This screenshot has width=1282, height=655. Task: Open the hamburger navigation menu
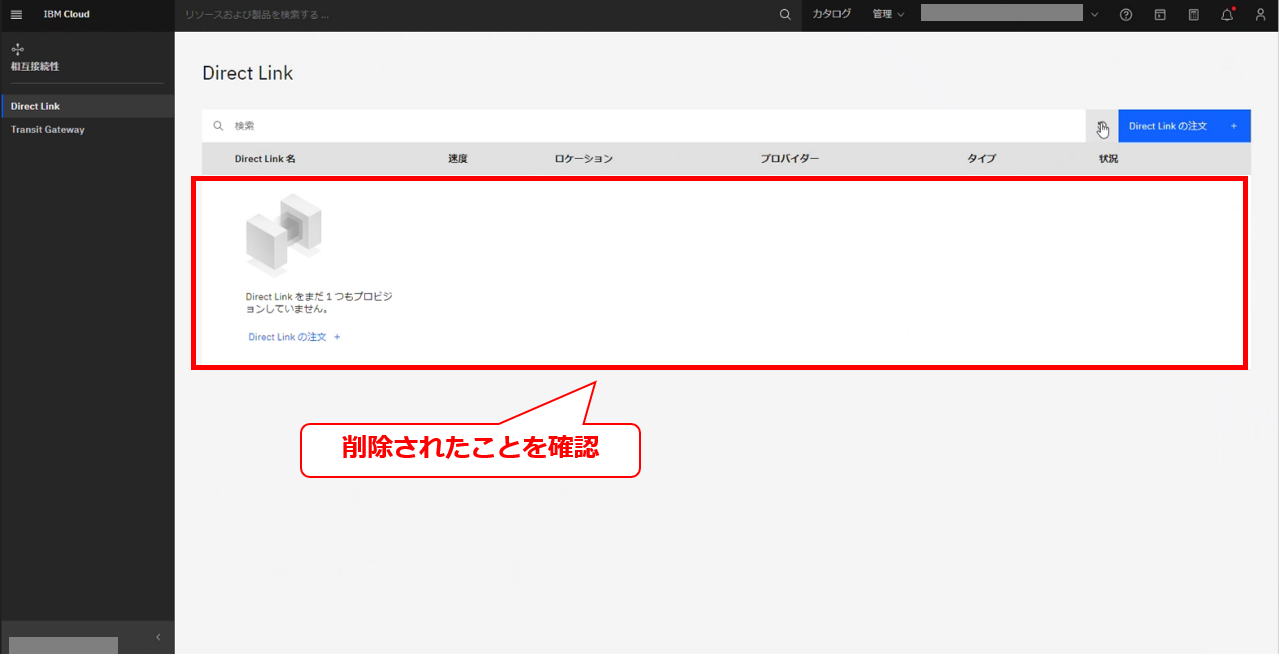16,15
